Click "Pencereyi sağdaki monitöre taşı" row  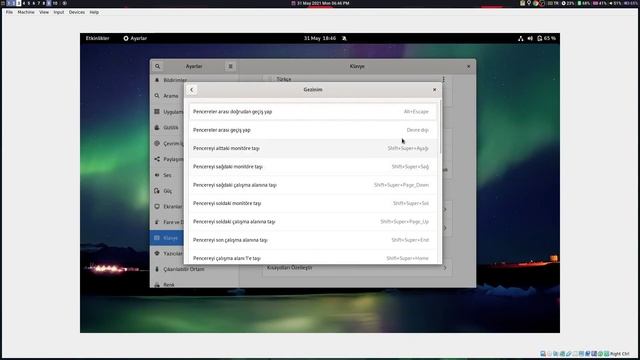313,167
